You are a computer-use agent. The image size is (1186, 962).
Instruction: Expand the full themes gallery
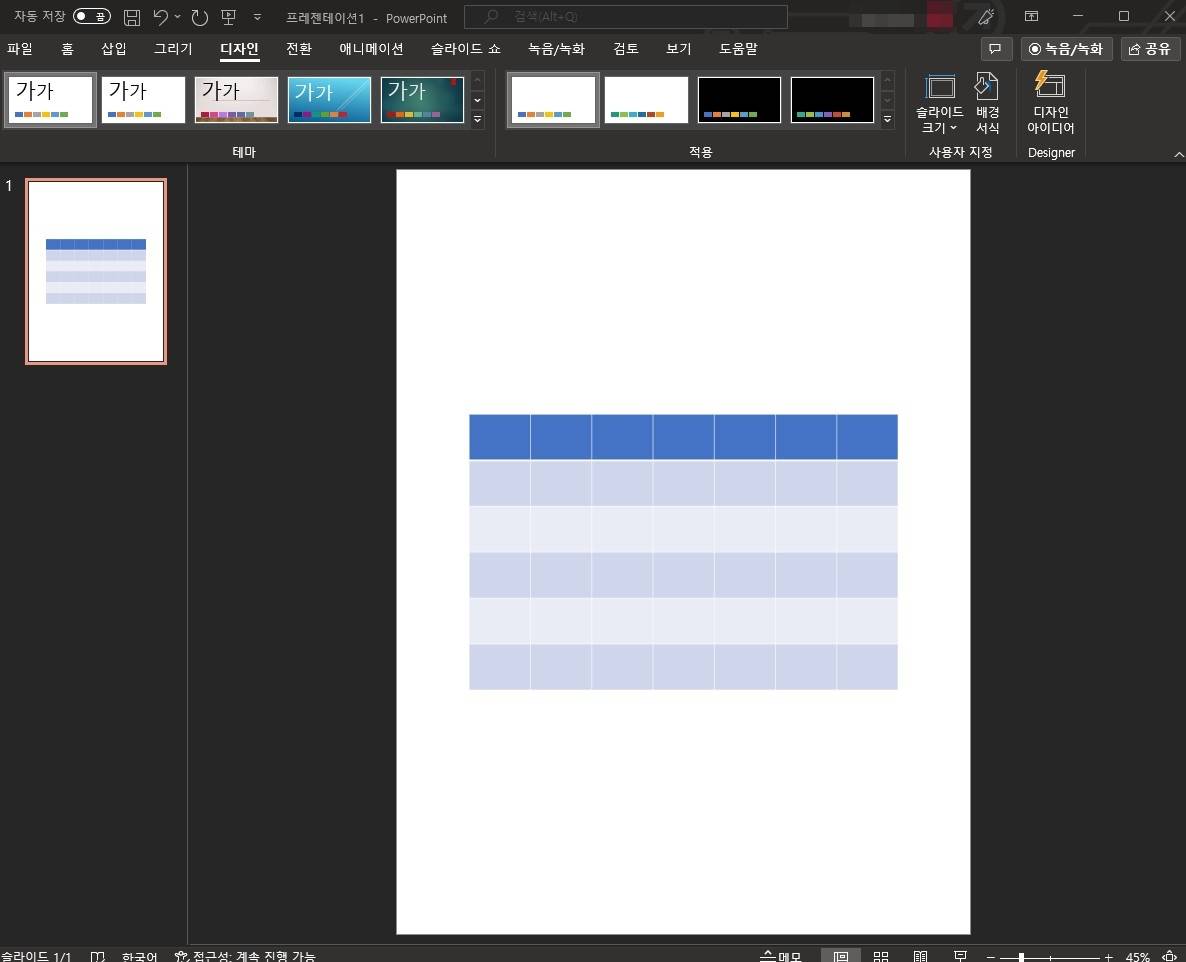[477, 119]
